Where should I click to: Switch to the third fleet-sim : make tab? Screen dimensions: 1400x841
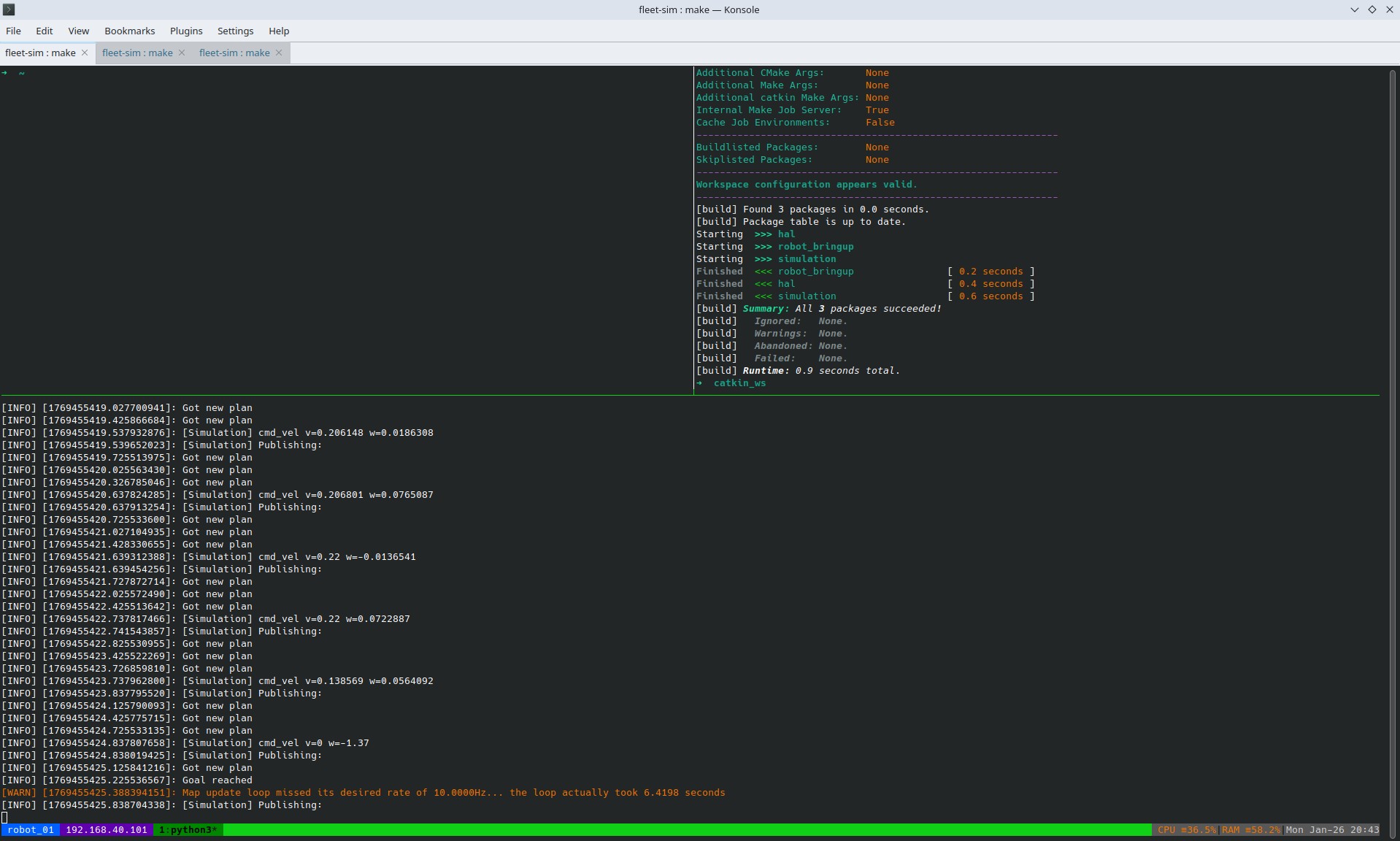[x=234, y=53]
